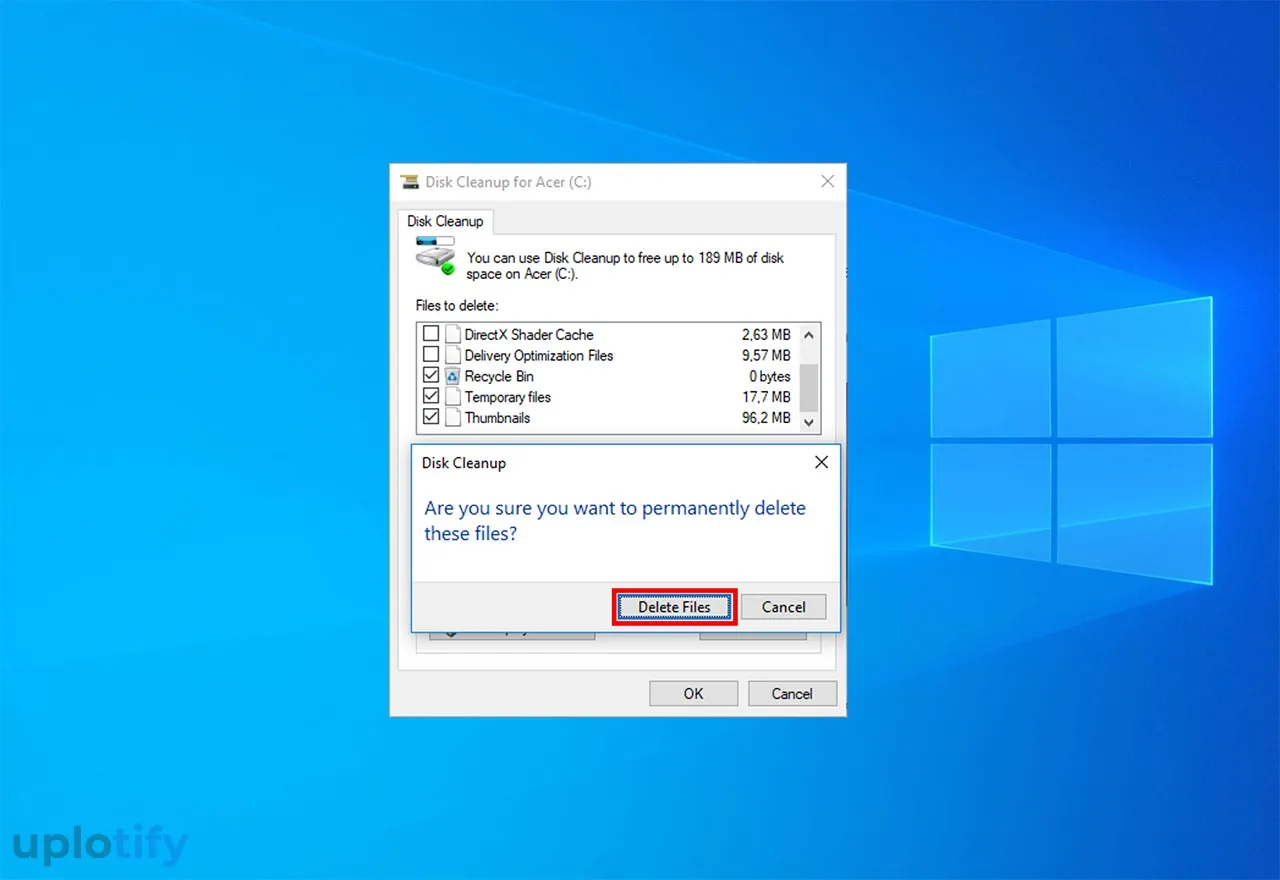Click the Thumbnails file icon
The image size is (1280, 880).
(x=453, y=418)
